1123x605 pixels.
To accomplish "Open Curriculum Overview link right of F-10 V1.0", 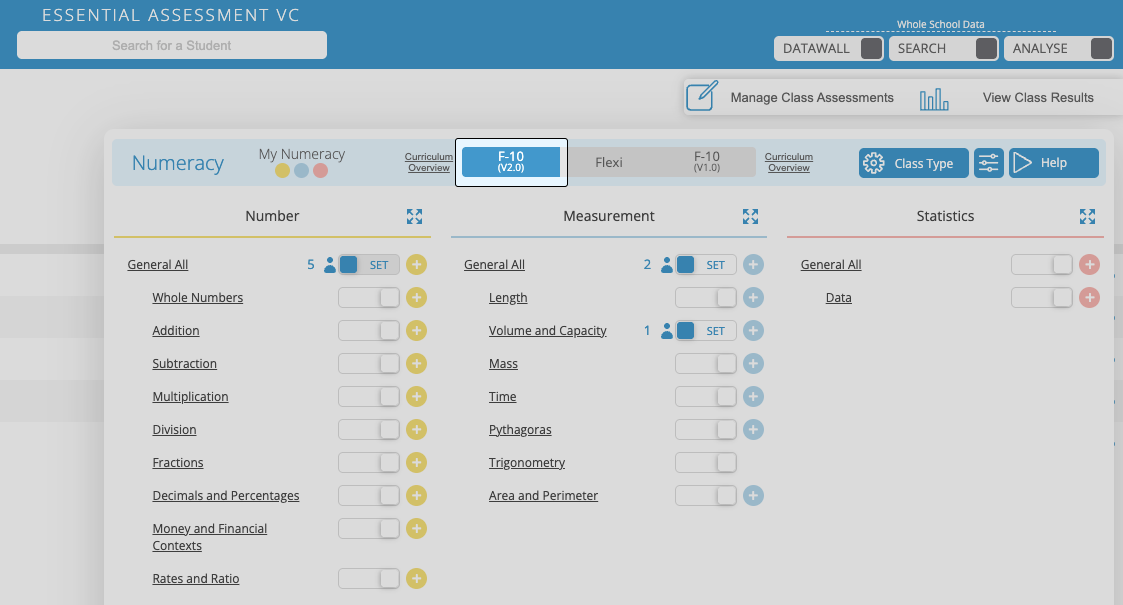I will (x=789, y=162).
